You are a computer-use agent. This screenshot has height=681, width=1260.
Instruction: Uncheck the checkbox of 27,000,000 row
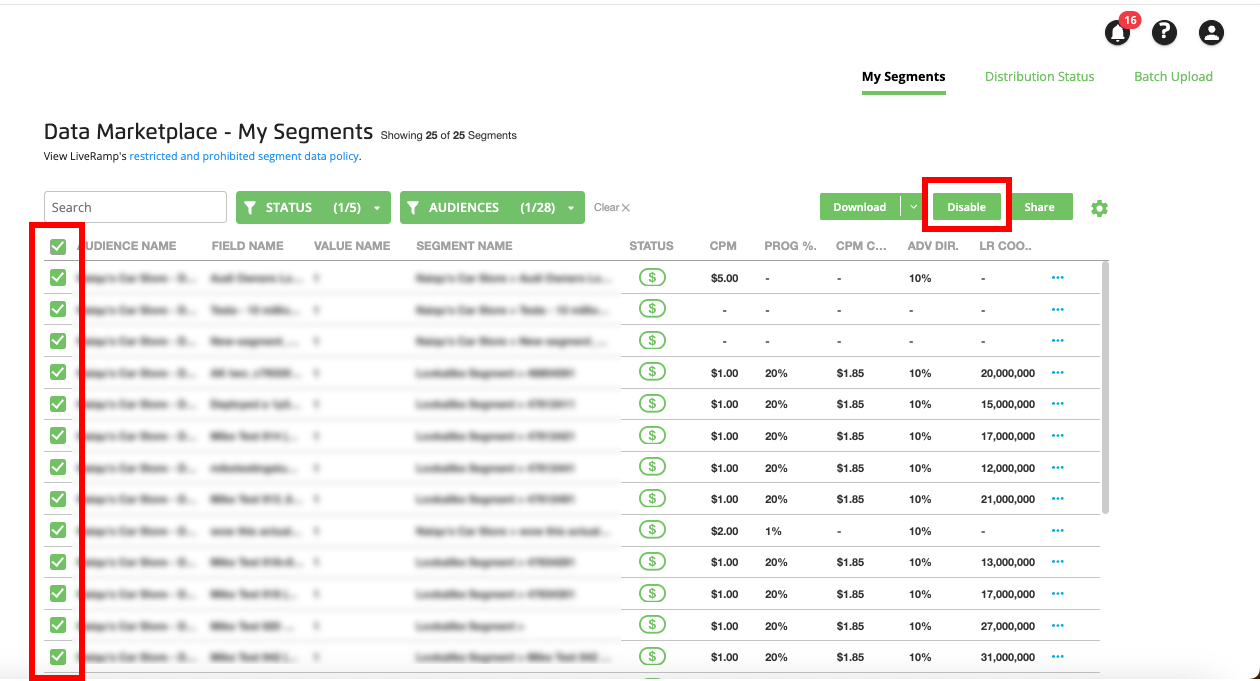(x=58, y=625)
